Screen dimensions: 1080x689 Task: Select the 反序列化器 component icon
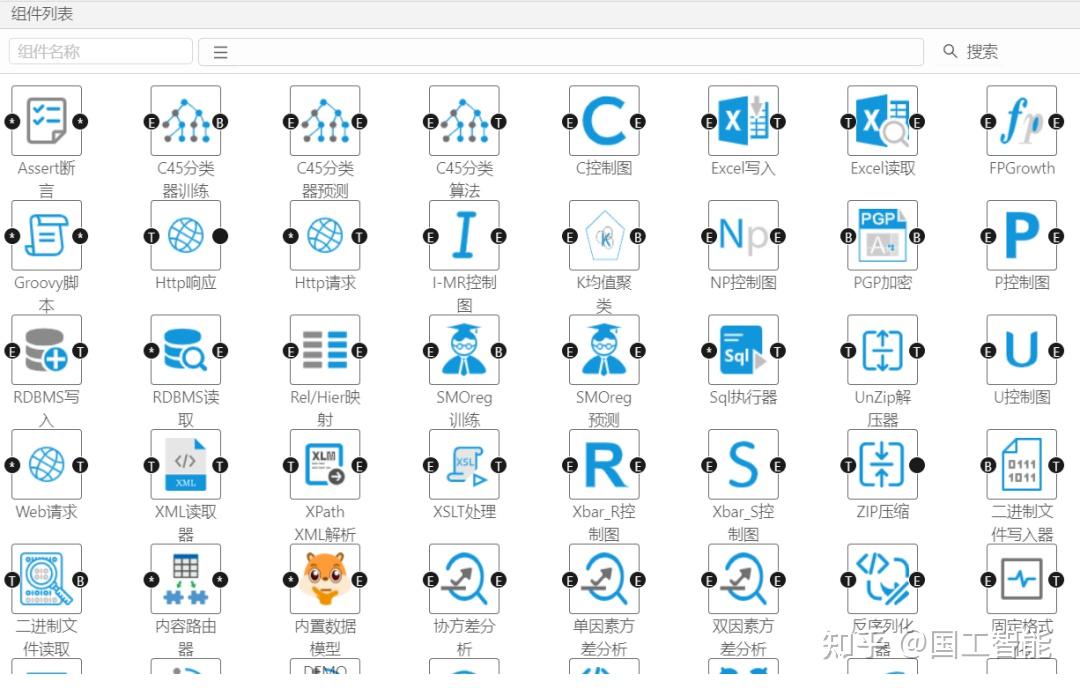882,579
